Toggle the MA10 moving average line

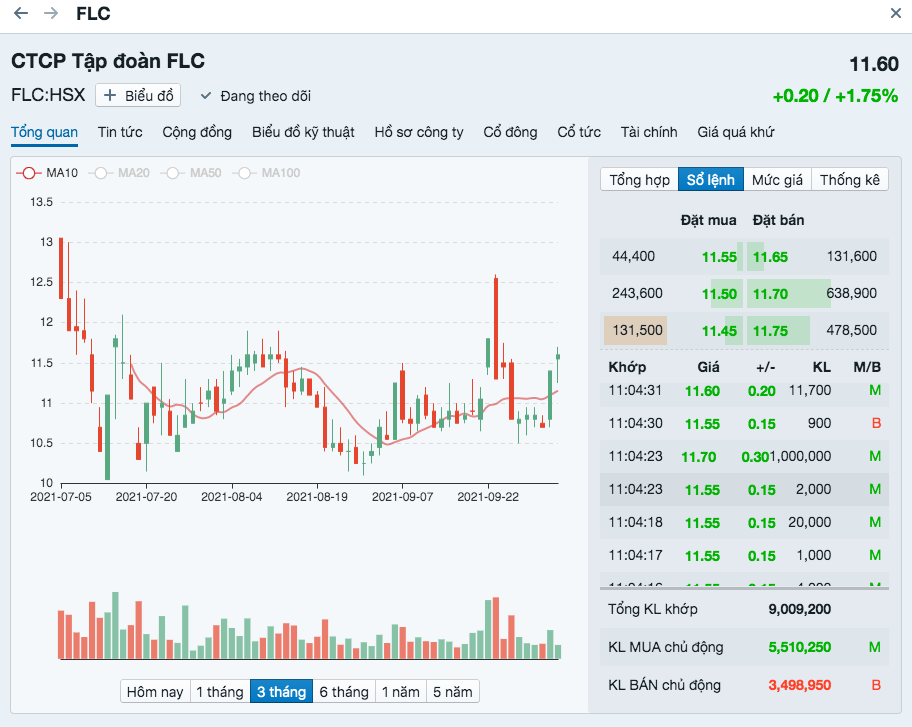(48, 173)
